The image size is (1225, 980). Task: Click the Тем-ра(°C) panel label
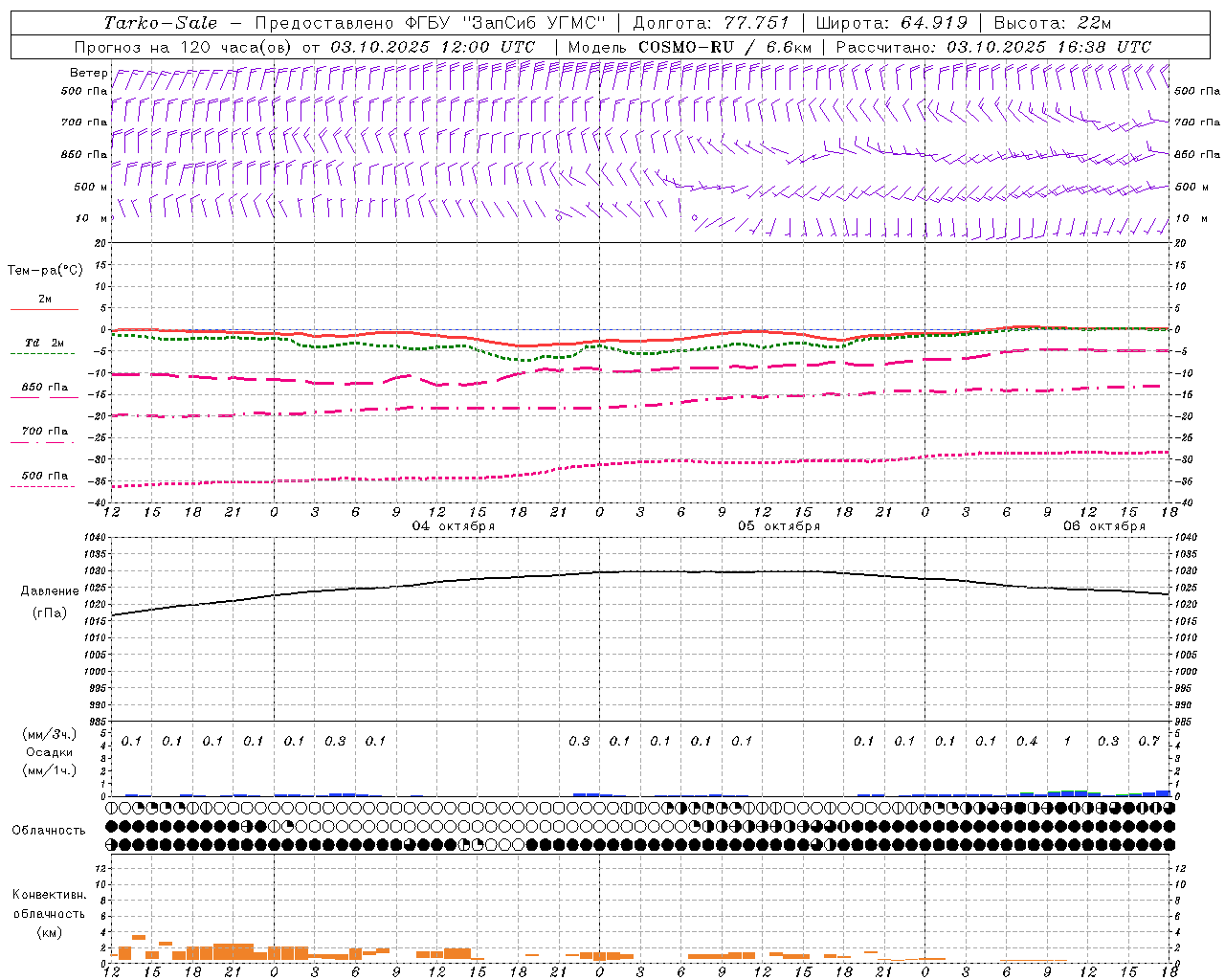click(45, 271)
